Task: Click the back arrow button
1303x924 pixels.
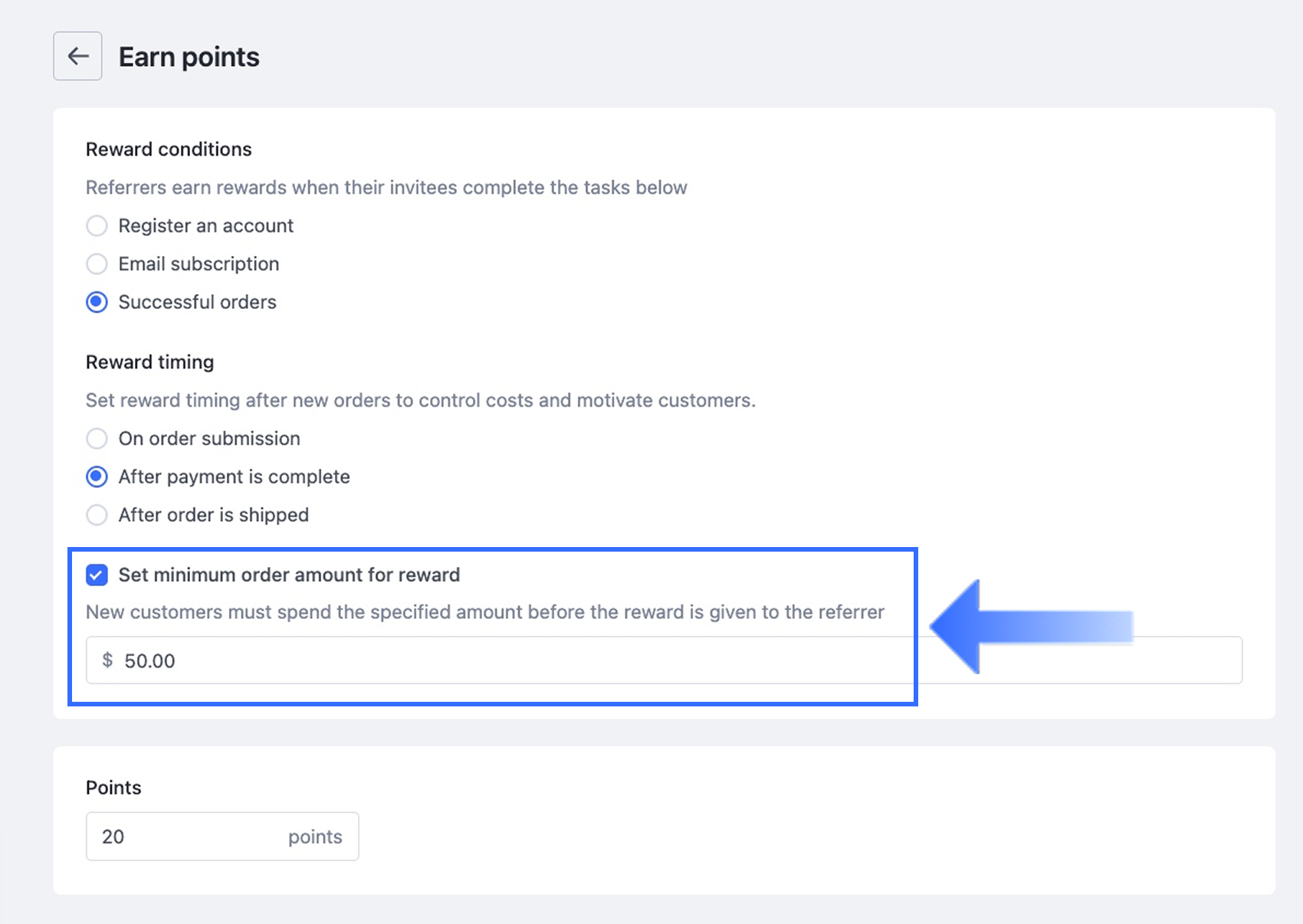Action: (x=77, y=56)
